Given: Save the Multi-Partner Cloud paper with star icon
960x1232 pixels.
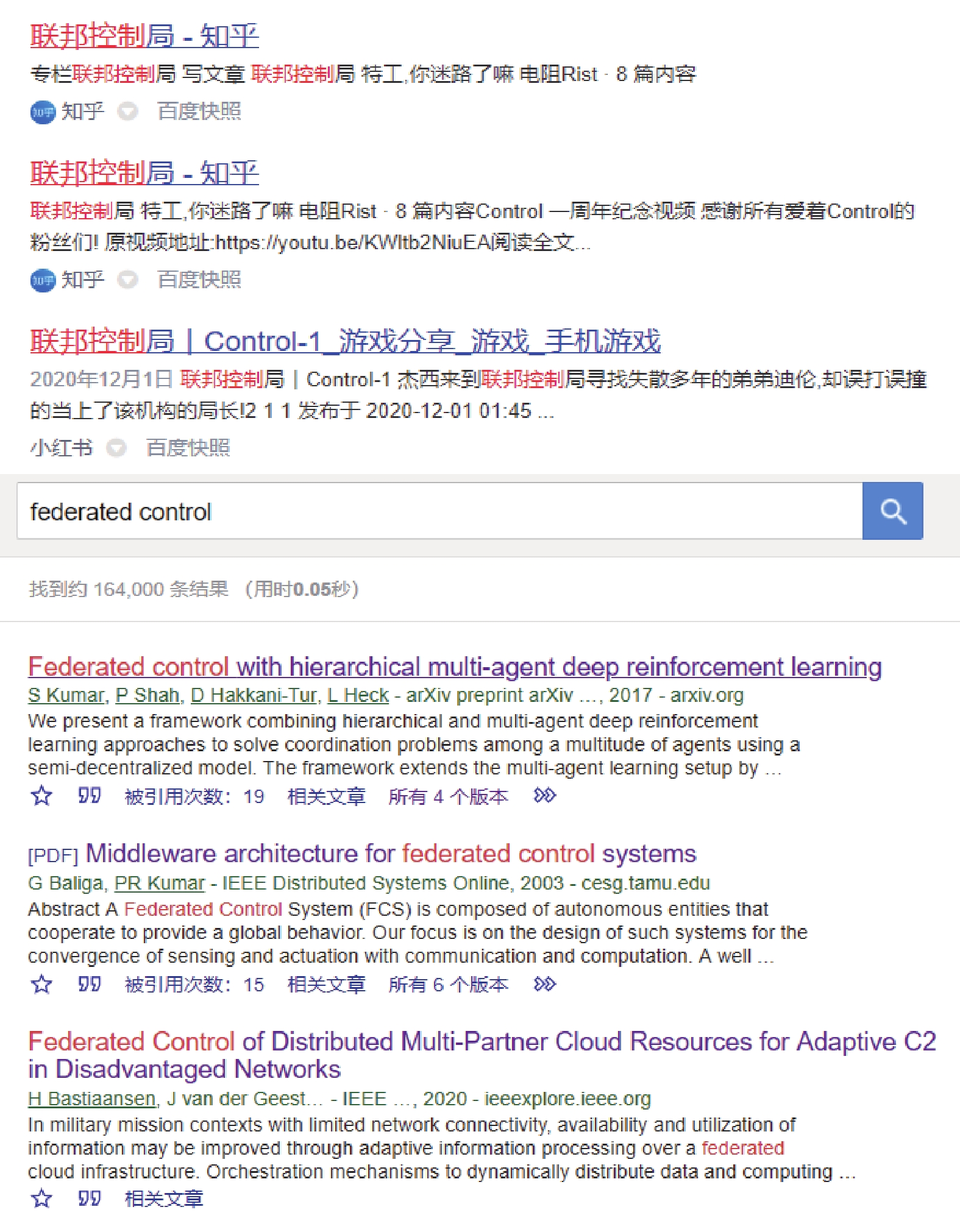Looking at the screenshot, I should click(41, 1198).
